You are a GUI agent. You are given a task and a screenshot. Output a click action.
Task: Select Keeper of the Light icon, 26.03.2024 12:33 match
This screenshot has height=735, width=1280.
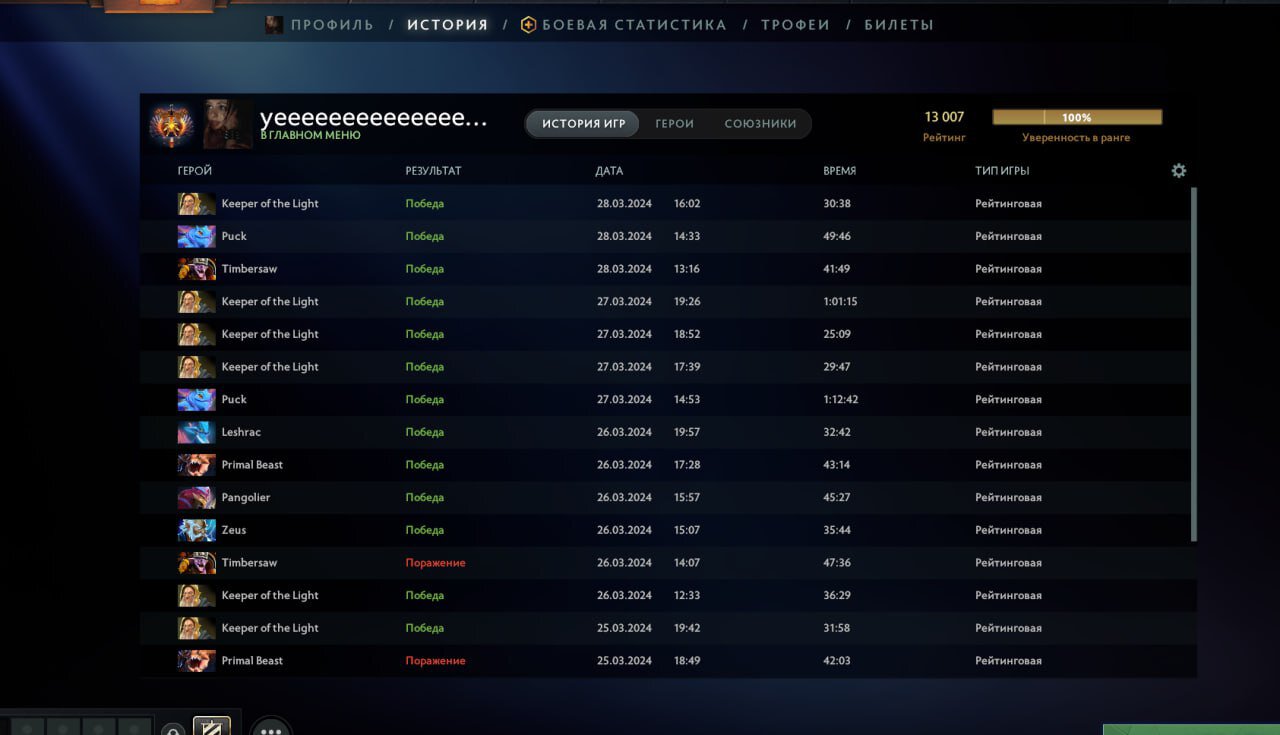[x=196, y=596]
